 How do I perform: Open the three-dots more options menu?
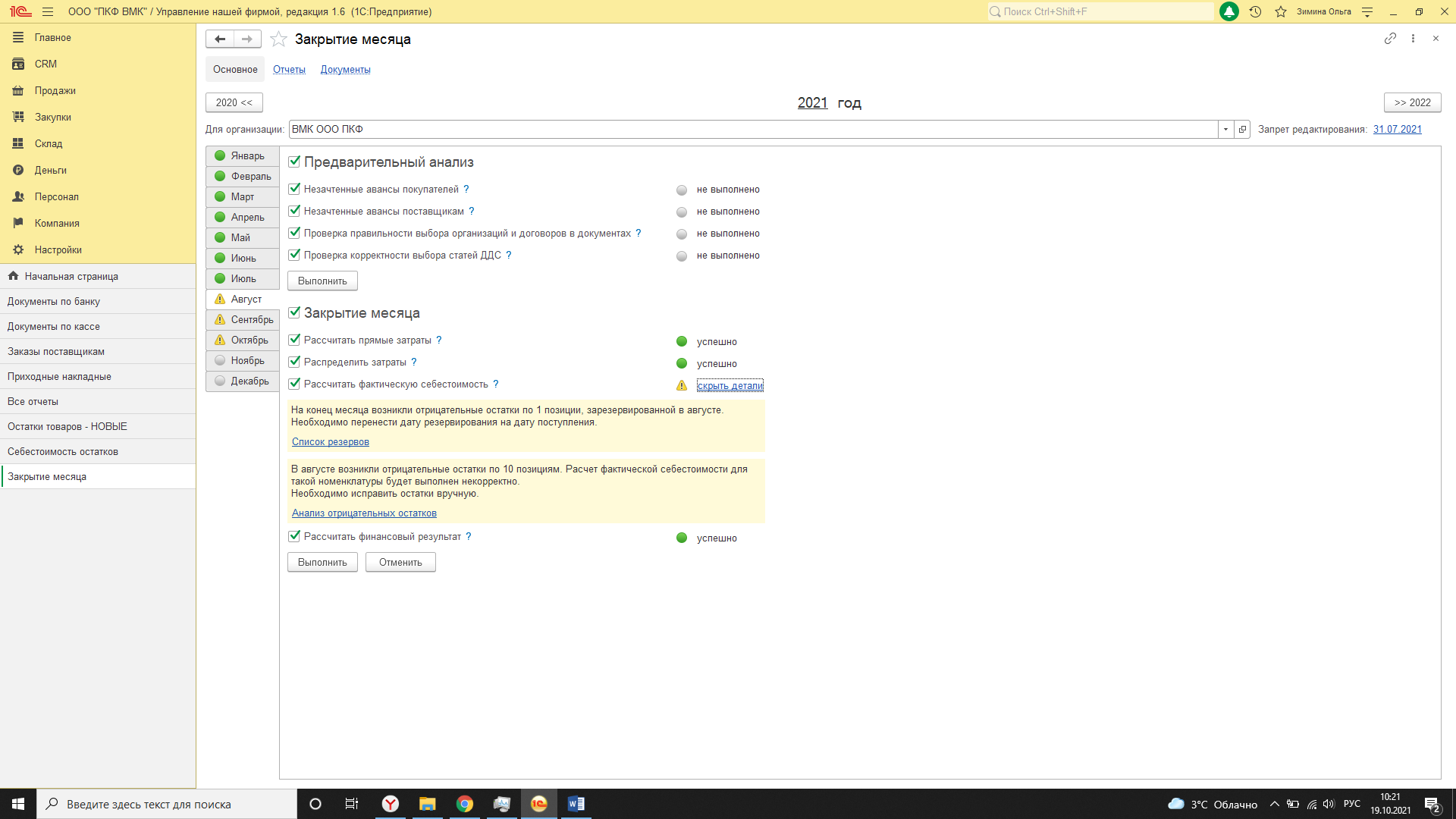1413,39
